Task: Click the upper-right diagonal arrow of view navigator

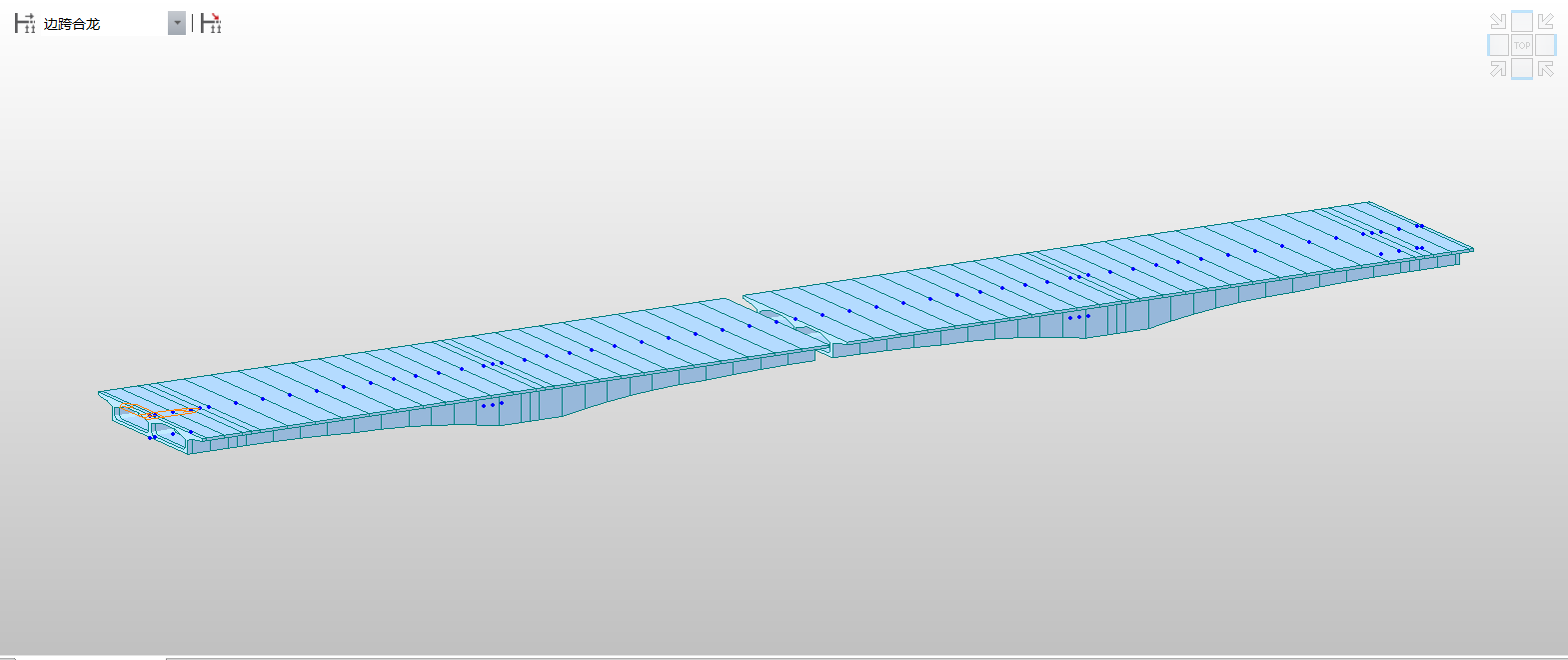Action: coord(1546,21)
